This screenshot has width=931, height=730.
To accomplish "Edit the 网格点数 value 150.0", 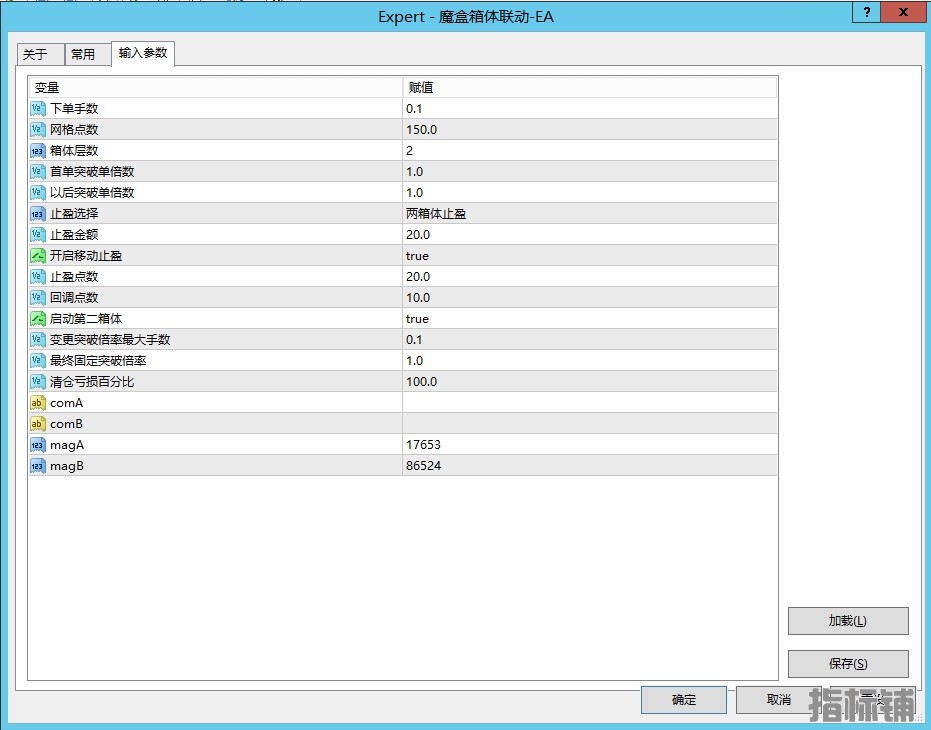I will pos(590,129).
